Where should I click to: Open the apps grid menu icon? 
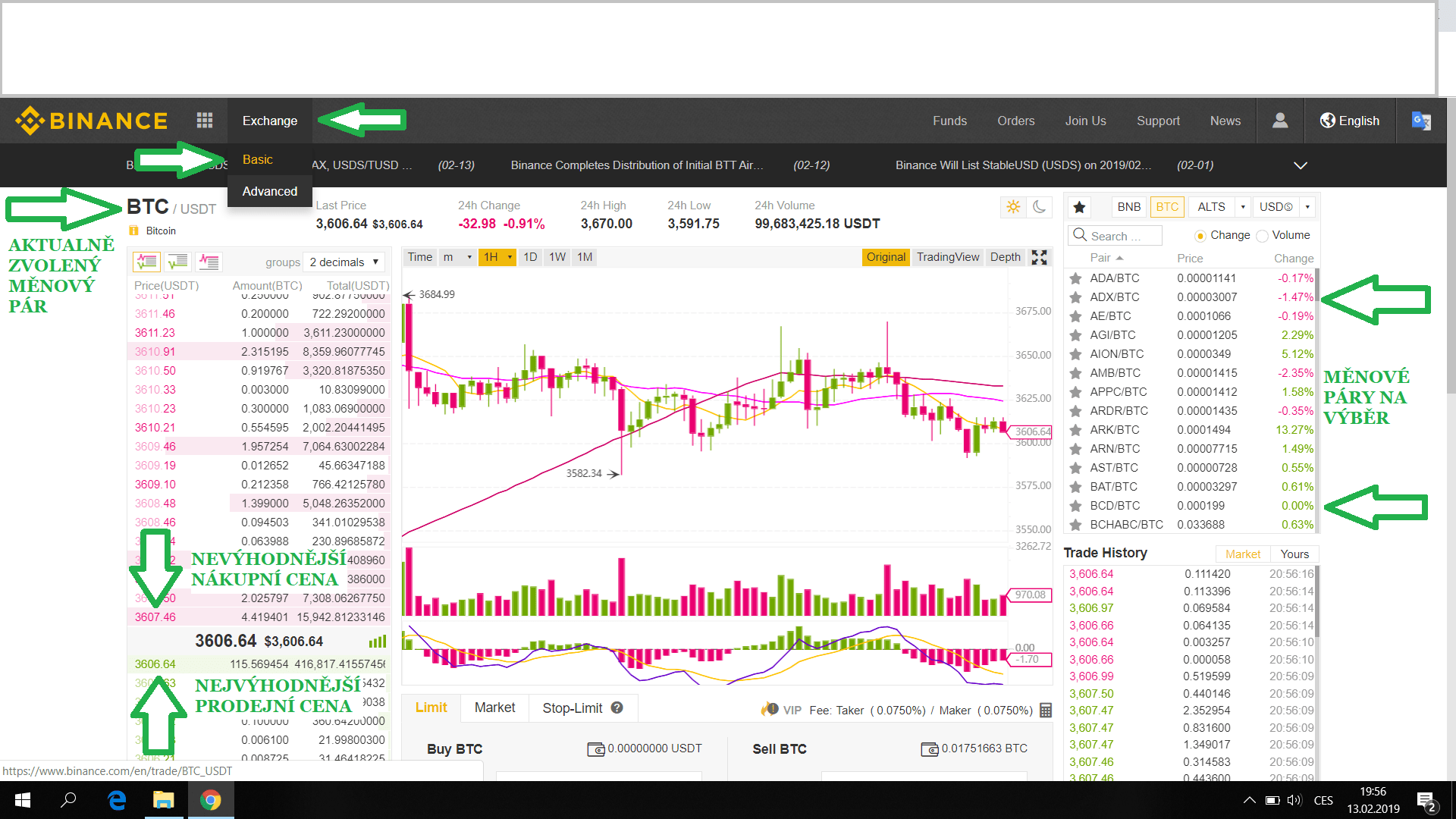205,121
